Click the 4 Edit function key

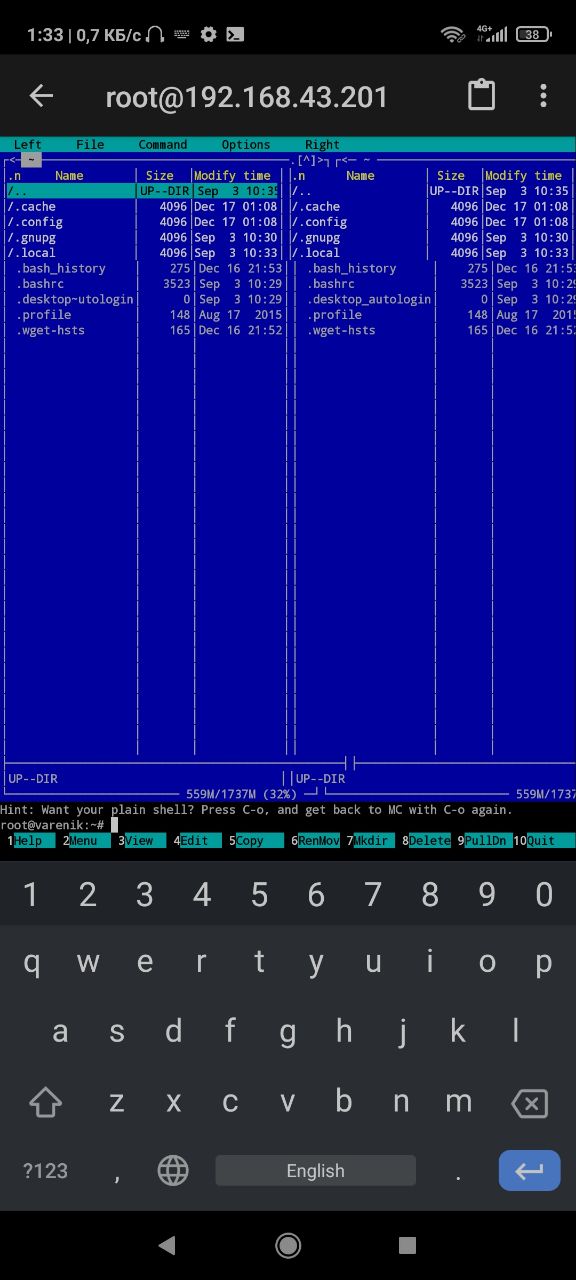pyautogui.click(x=195, y=841)
